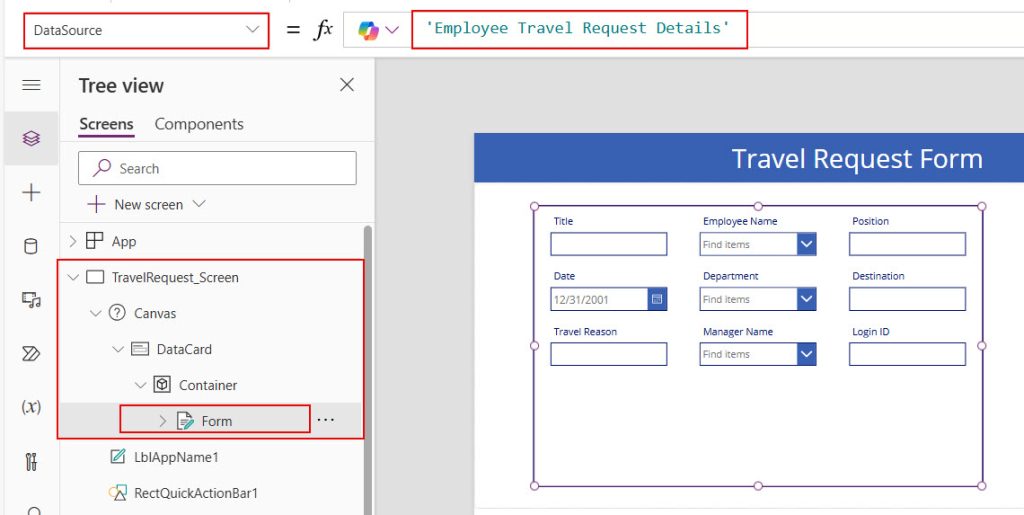Open the Power Automate flows icon
Viewport: 1024px width, 515px height.
click(31, 354)
